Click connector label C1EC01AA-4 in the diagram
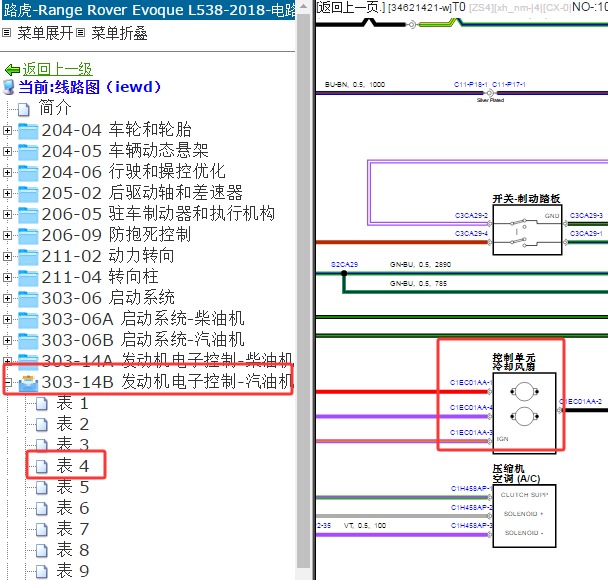Image resolution: width=608 pixels, height=580 pixels. 471,407
